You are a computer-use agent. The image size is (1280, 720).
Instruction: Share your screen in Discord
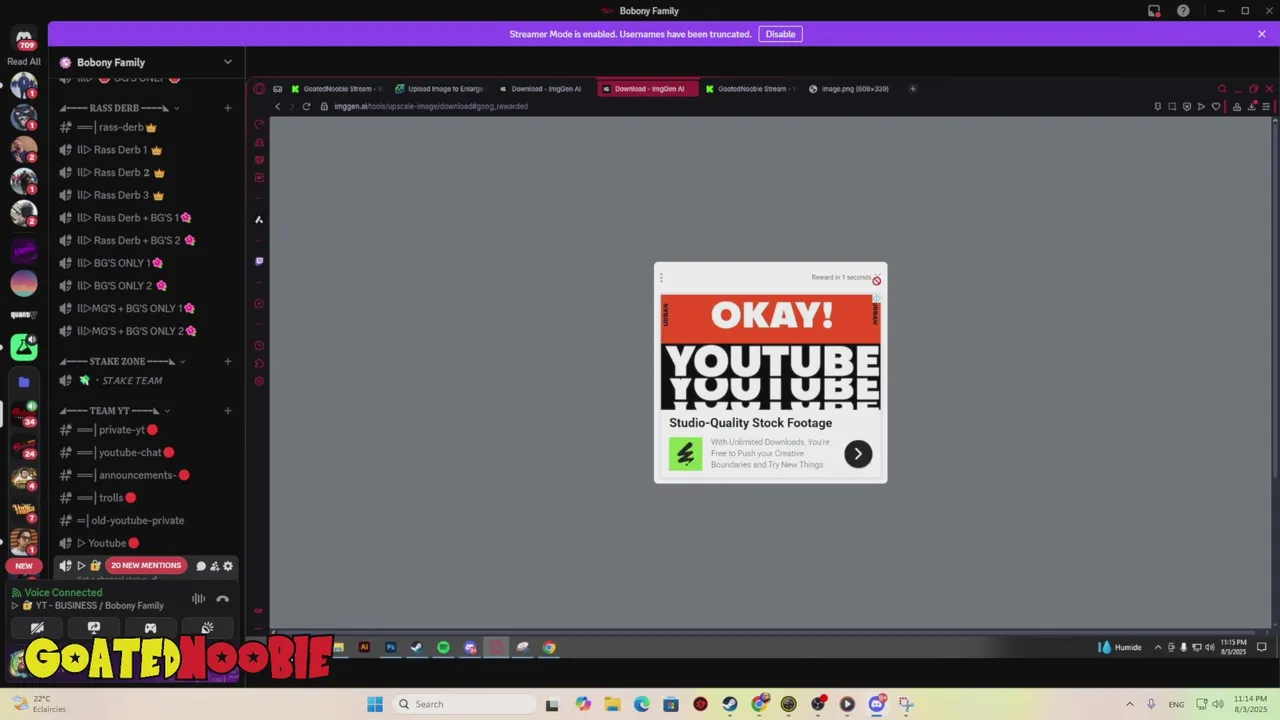(x=94, y=628)
